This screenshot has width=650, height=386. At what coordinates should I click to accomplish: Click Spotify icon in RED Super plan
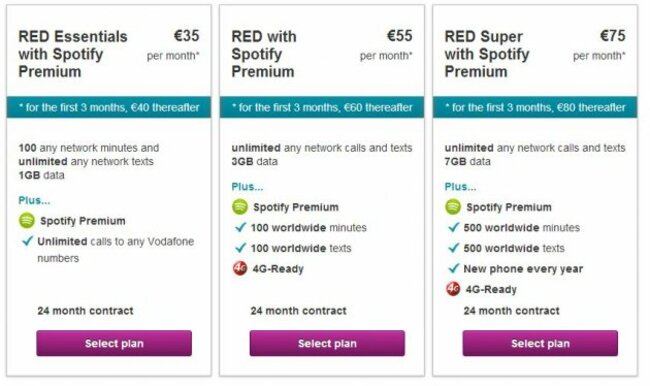[x=453, y=206]
